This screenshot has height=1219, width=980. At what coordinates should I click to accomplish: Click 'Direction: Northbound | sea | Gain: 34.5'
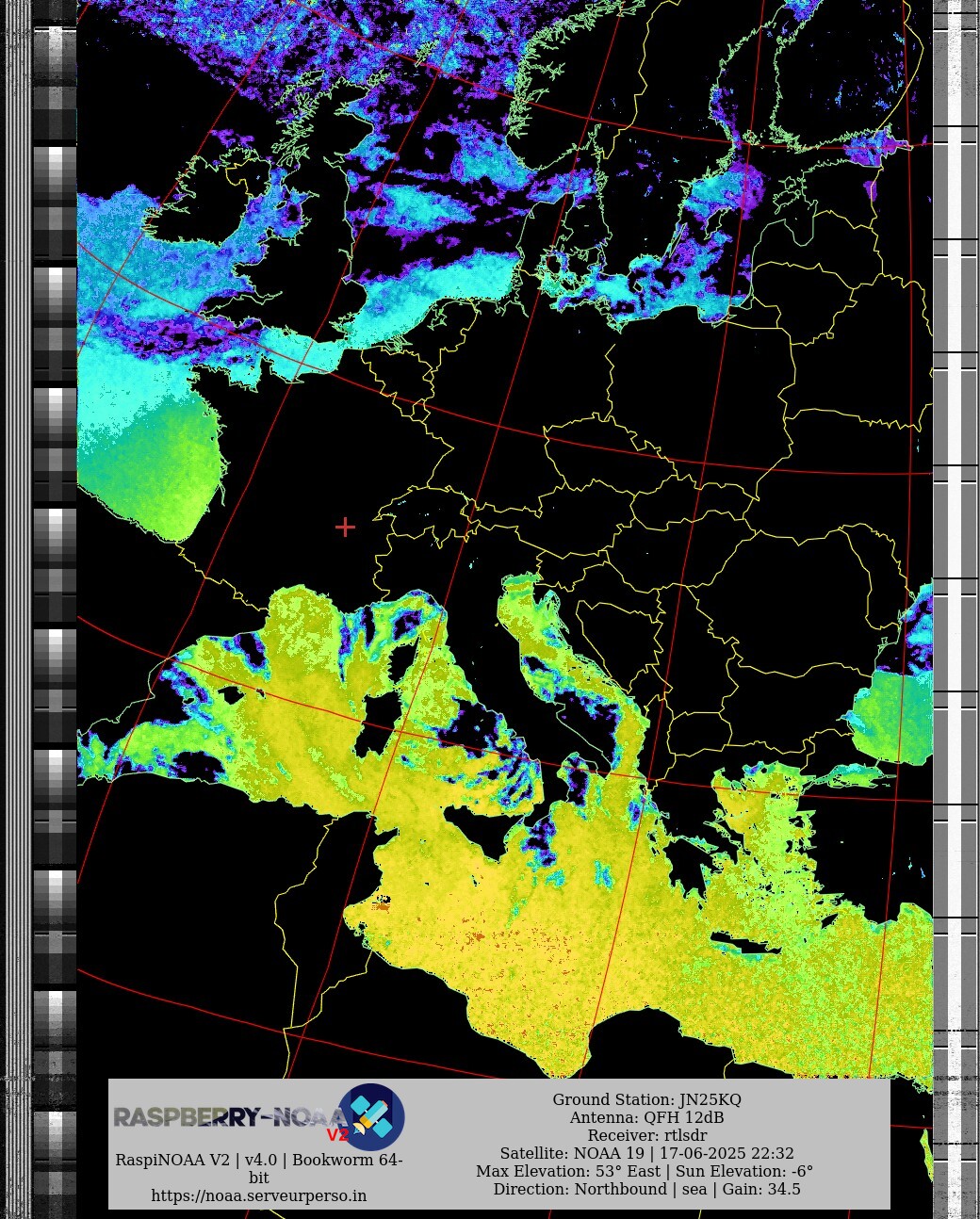pos(646,1189)
